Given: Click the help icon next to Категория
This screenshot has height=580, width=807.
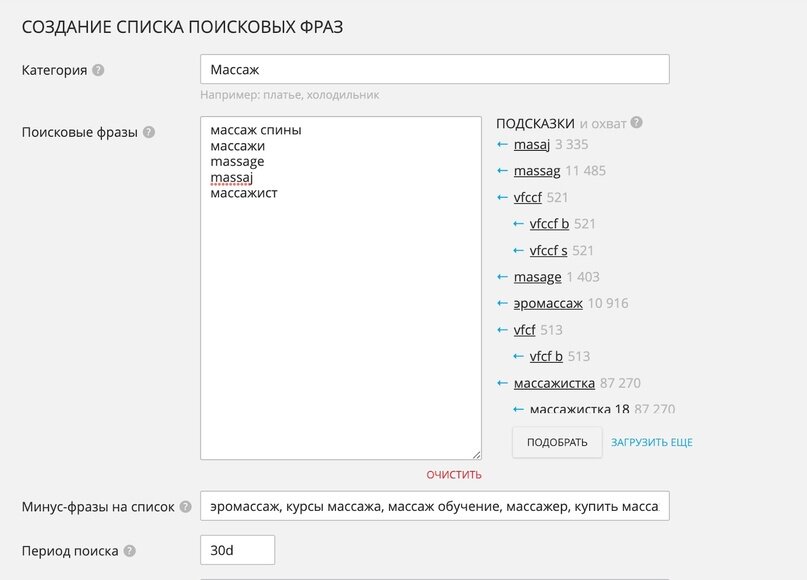Looking at the screenshot, I should point(98,70).
